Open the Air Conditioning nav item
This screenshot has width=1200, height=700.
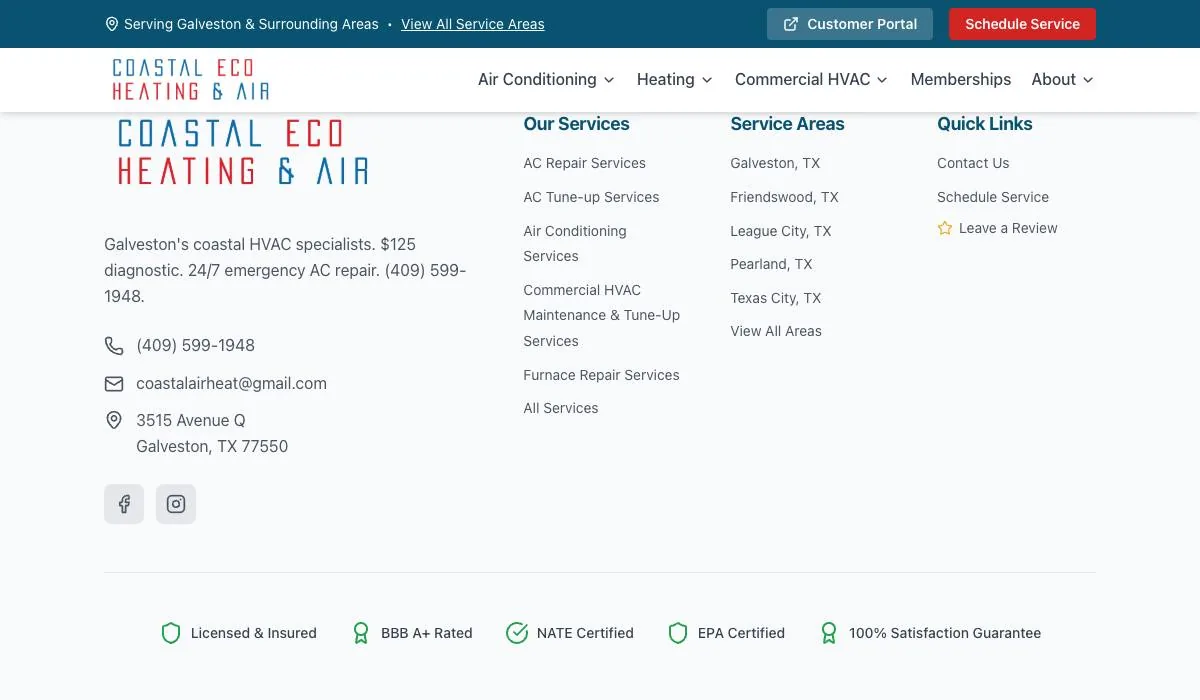(x=546, y=79)
